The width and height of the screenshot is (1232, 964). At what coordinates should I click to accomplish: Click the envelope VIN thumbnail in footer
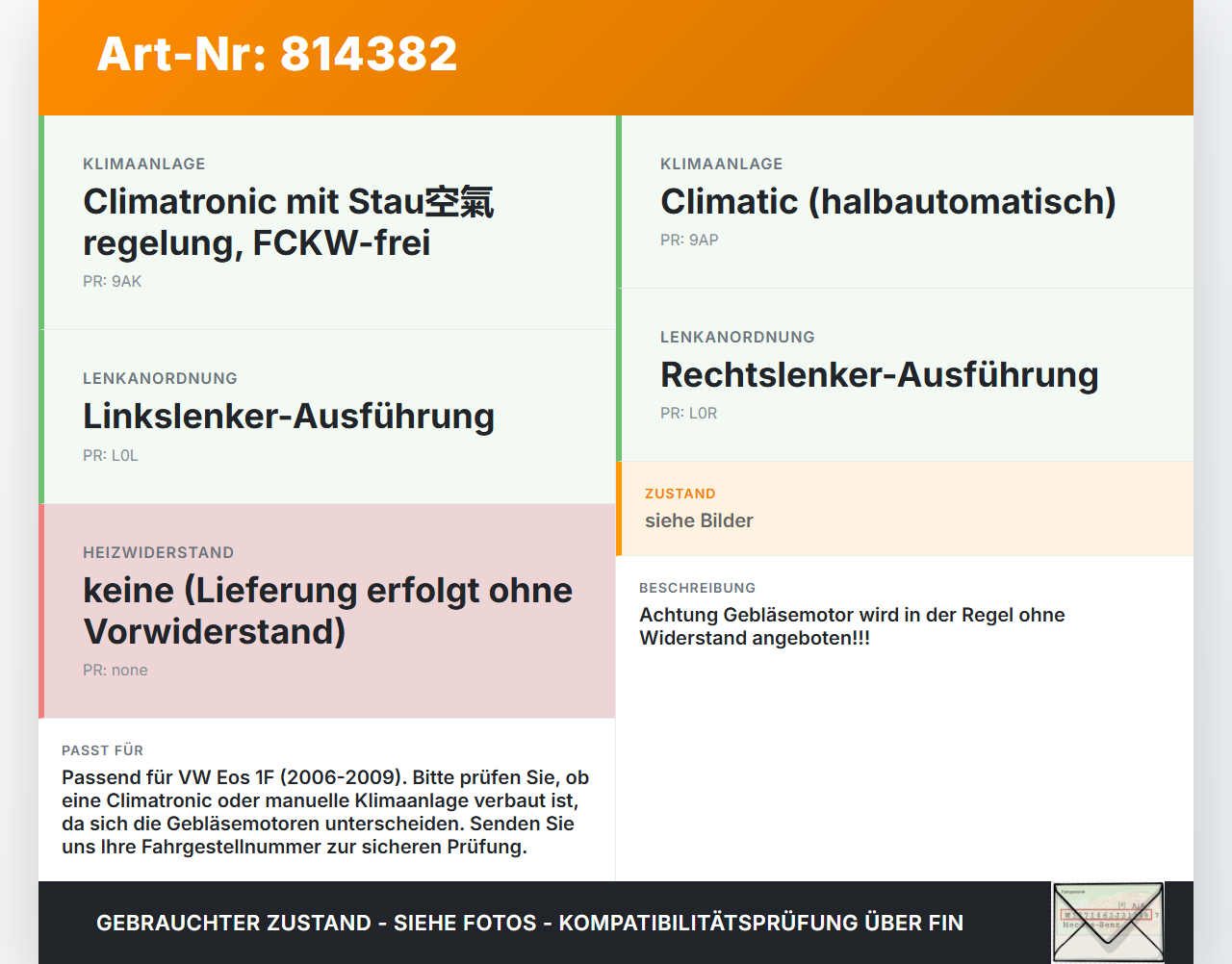click(1108, 922)
